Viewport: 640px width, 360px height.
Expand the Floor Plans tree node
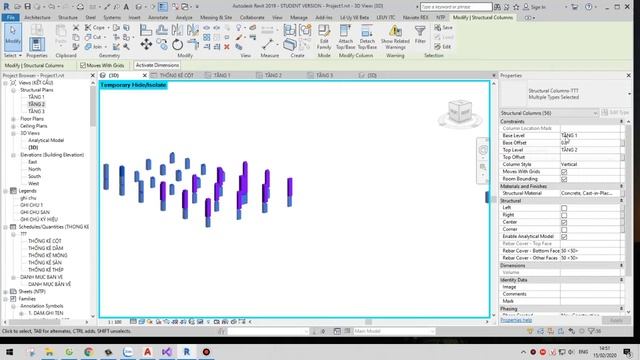coord(13,119)
